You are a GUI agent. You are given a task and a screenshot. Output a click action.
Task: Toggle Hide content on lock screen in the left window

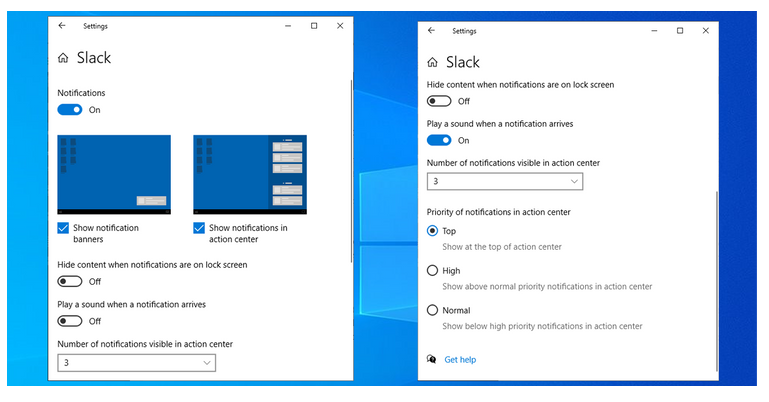tap(70, 281)
